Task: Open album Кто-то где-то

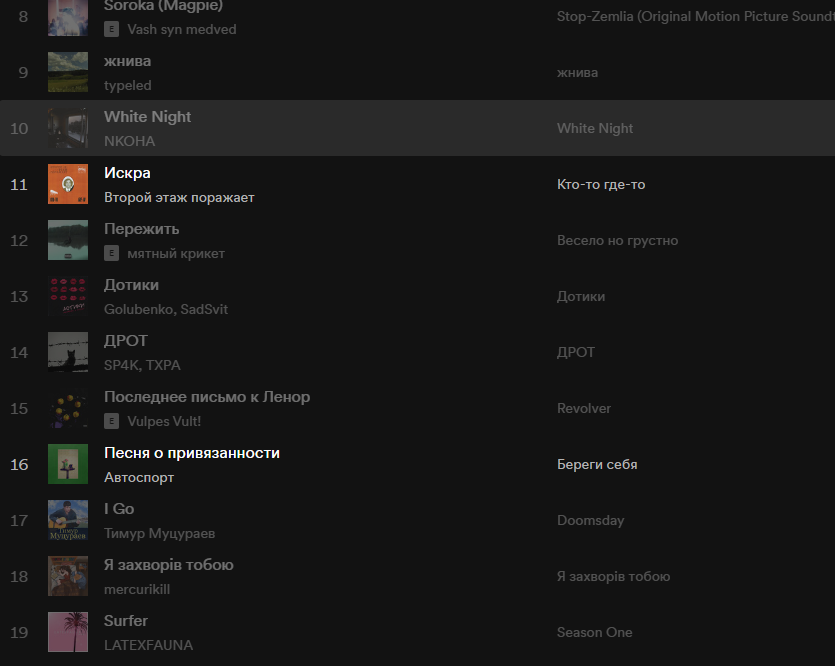Action: pos(601,184)
